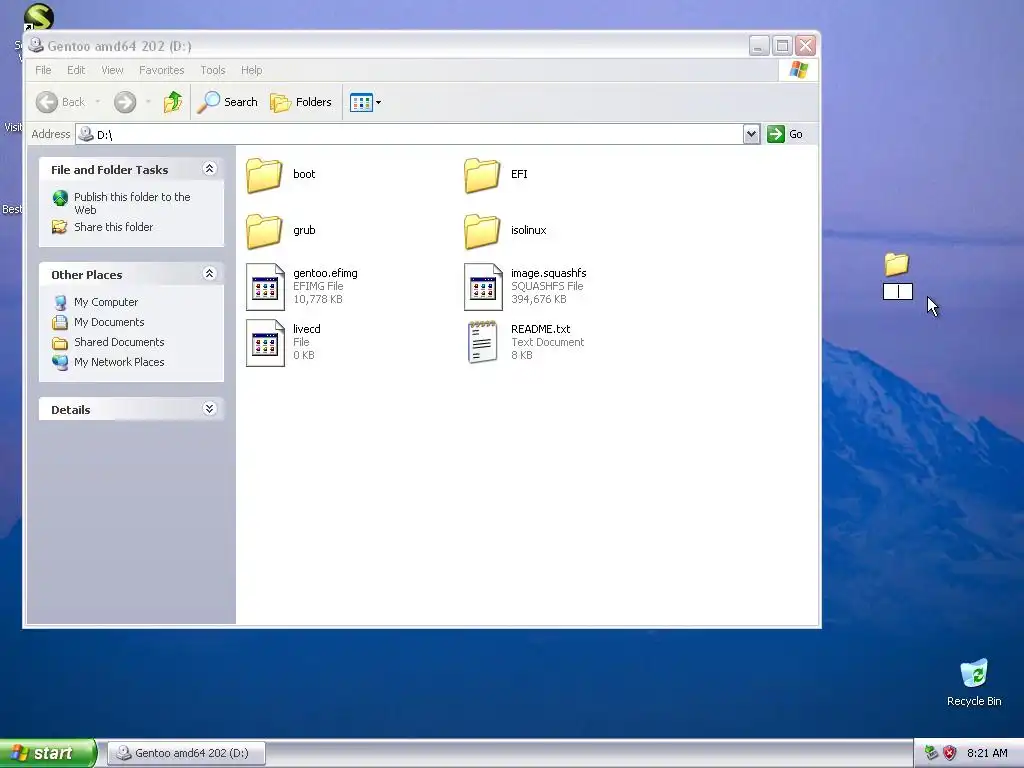Open the boot folder icon

pyautogui.click(x=264, y=174)
